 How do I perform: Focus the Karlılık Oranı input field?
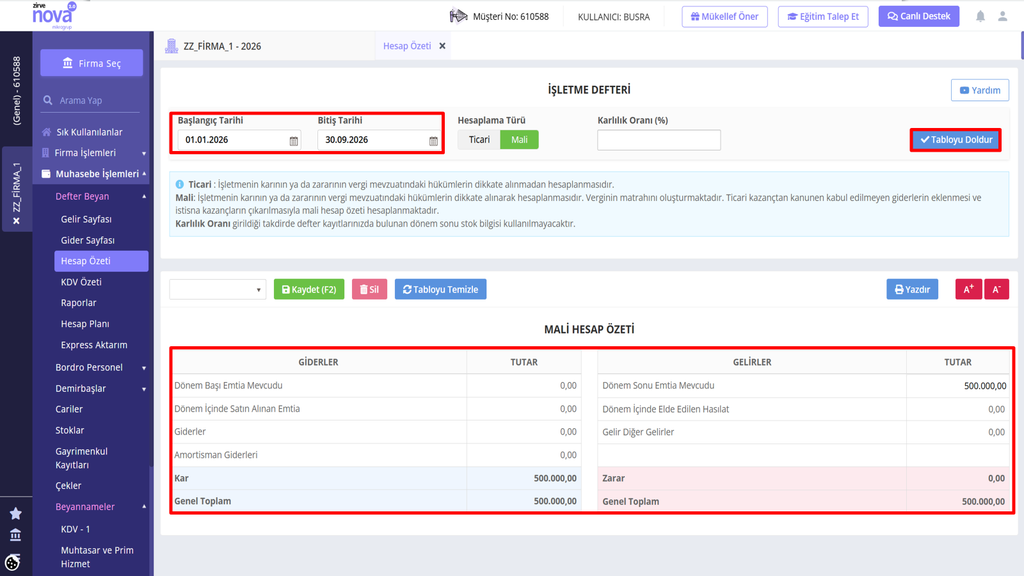tap(659, 140)
